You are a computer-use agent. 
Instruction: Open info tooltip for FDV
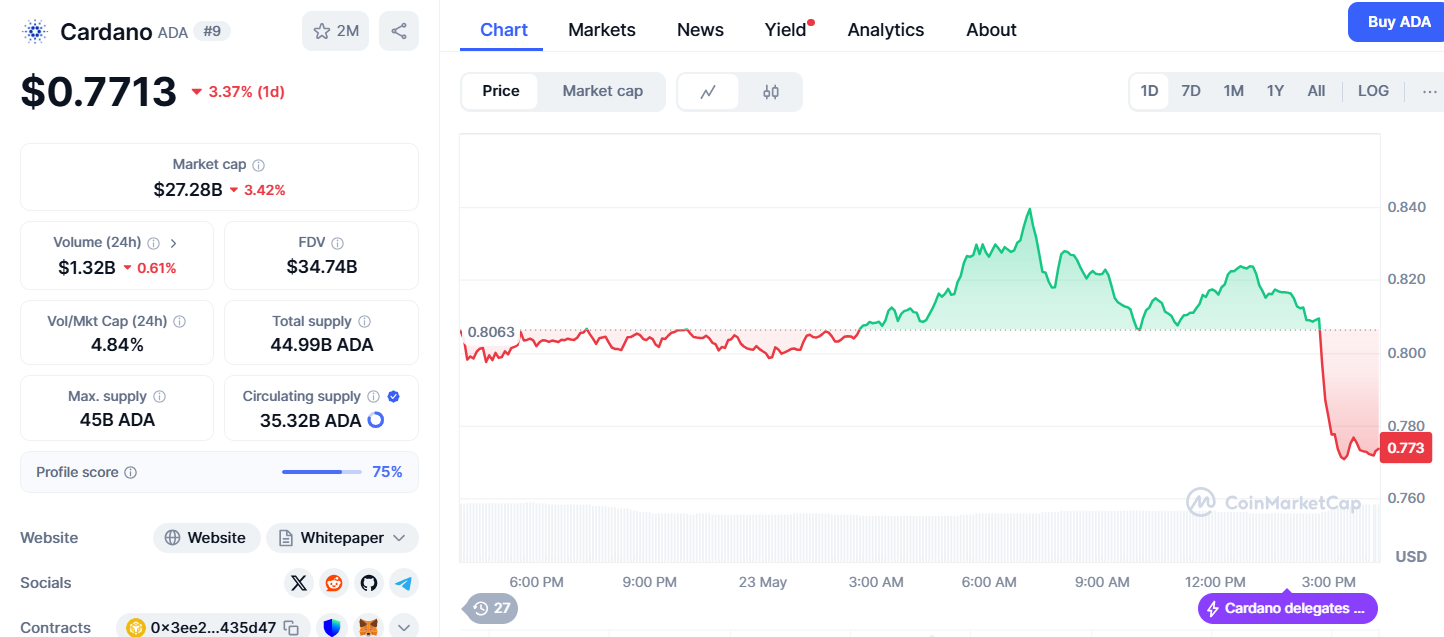click(338, 243)
